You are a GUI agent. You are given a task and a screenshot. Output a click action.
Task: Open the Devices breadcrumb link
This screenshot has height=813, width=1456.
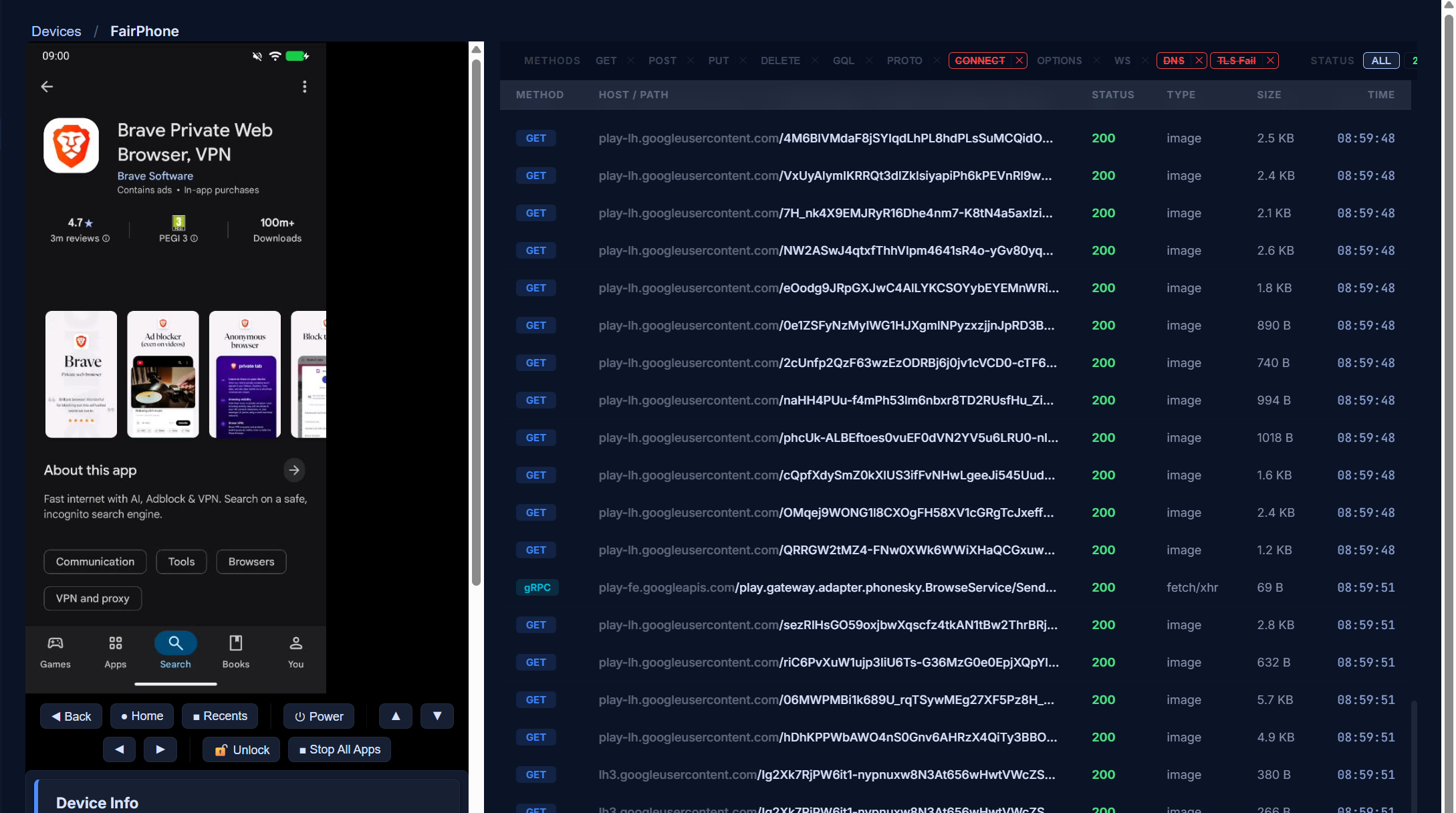56,31
